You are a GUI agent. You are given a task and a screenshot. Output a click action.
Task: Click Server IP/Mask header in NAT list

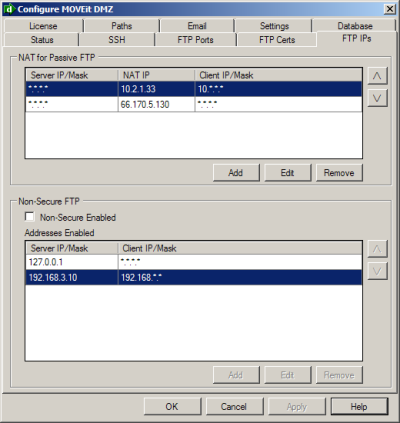tap(72, 75)
